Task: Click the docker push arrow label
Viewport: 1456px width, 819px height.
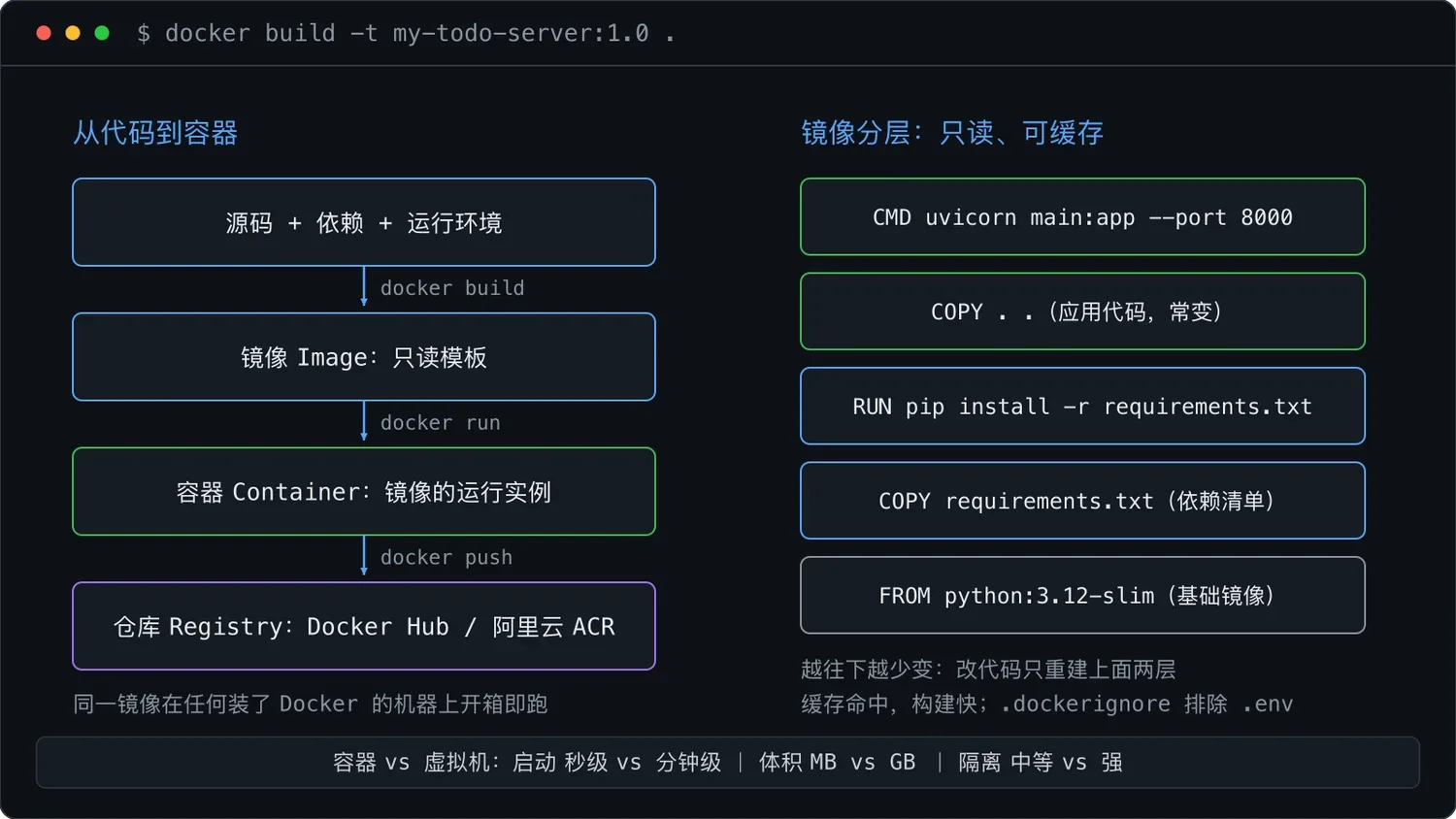Action: click(x=447, y=558)
